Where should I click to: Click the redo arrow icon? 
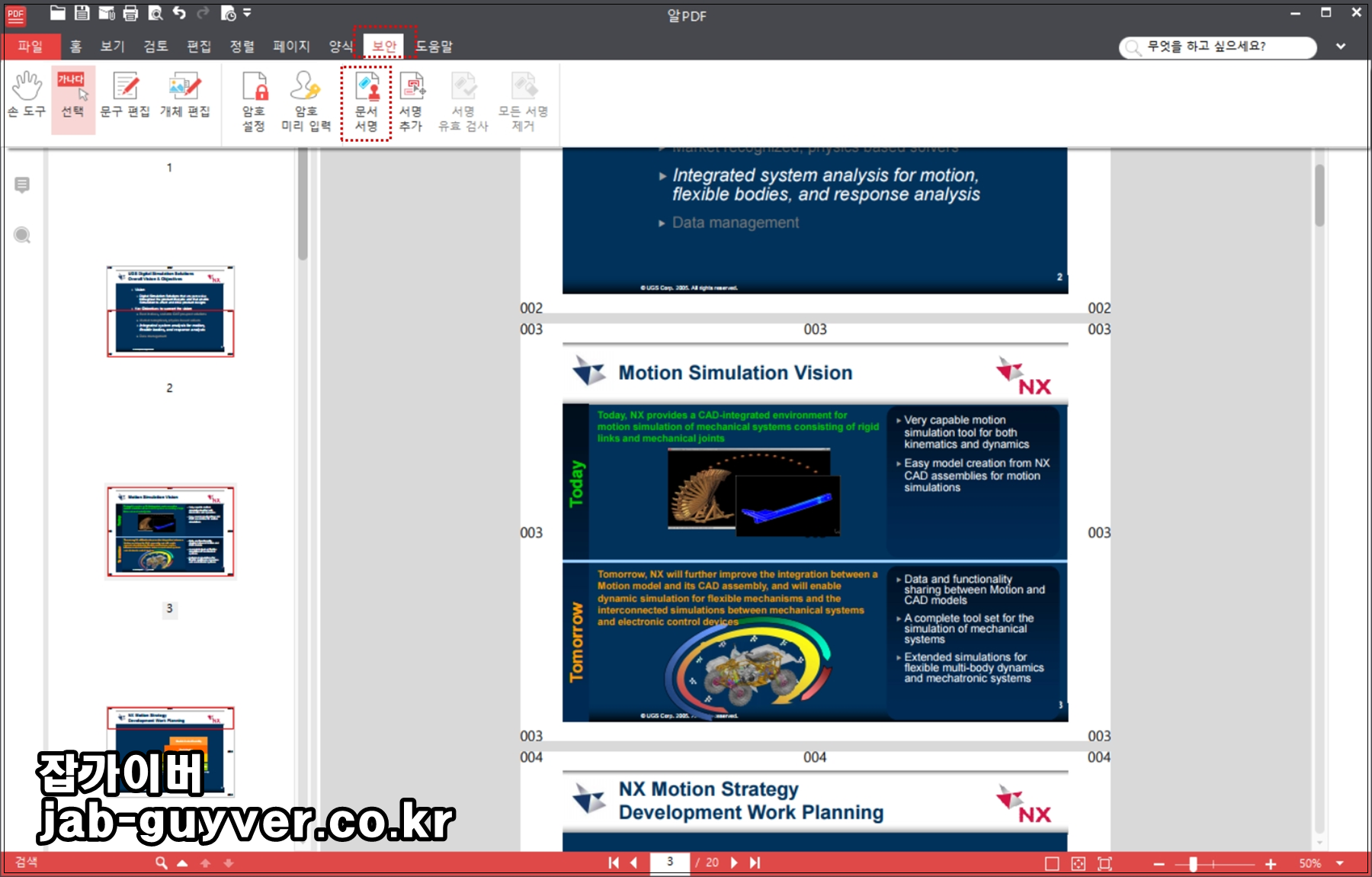pyautogui.click(x=203, y=12)
